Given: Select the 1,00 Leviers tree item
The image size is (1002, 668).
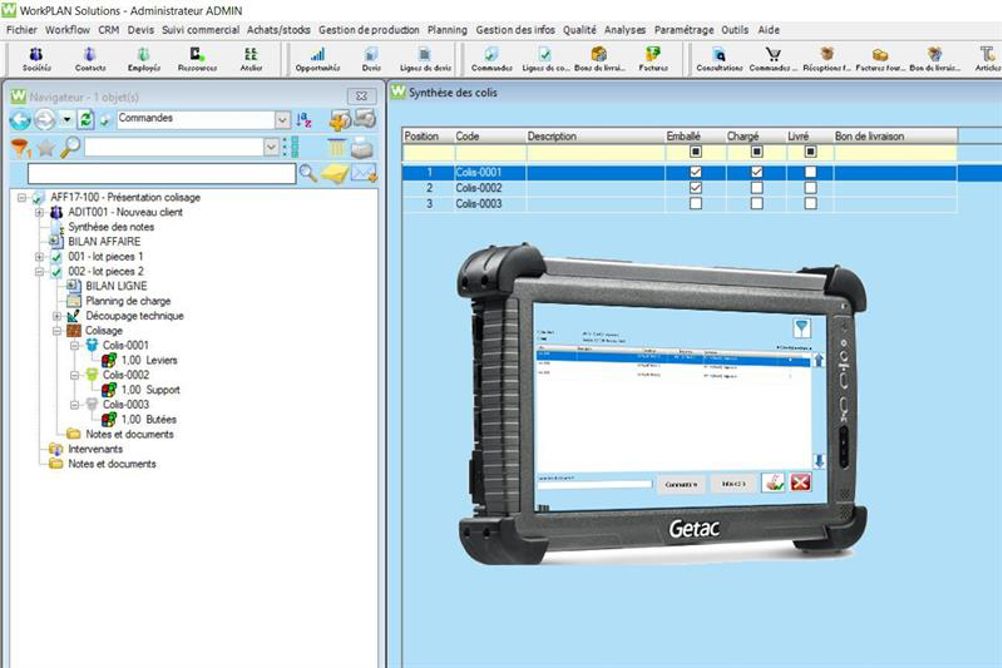Looking at the screenshot, I should (x=149, y=361).
